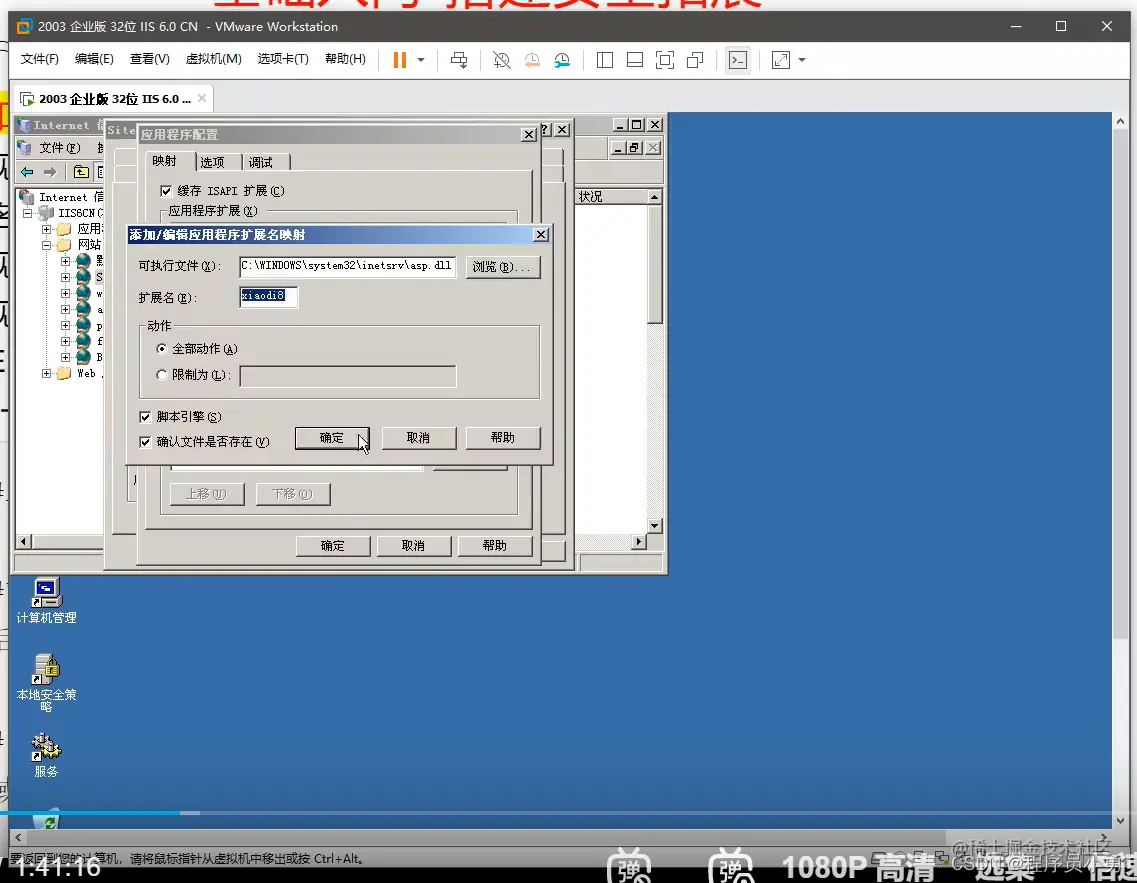The height and width of the screenshot is (883, 1137).
Task: Open the 查看(V) menu in VMware
Action: point(149,59)
